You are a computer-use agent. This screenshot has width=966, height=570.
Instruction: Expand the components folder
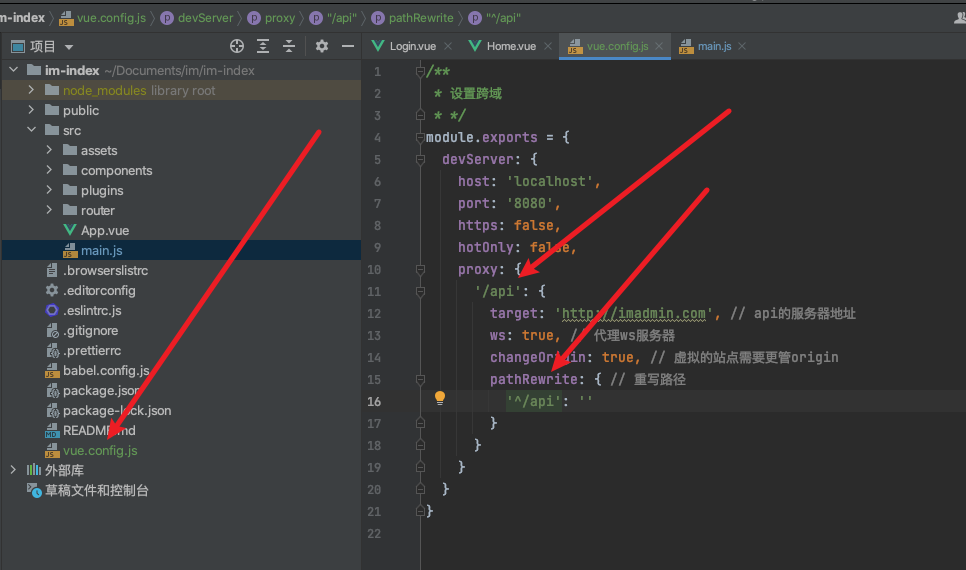(x=49, y=170)
